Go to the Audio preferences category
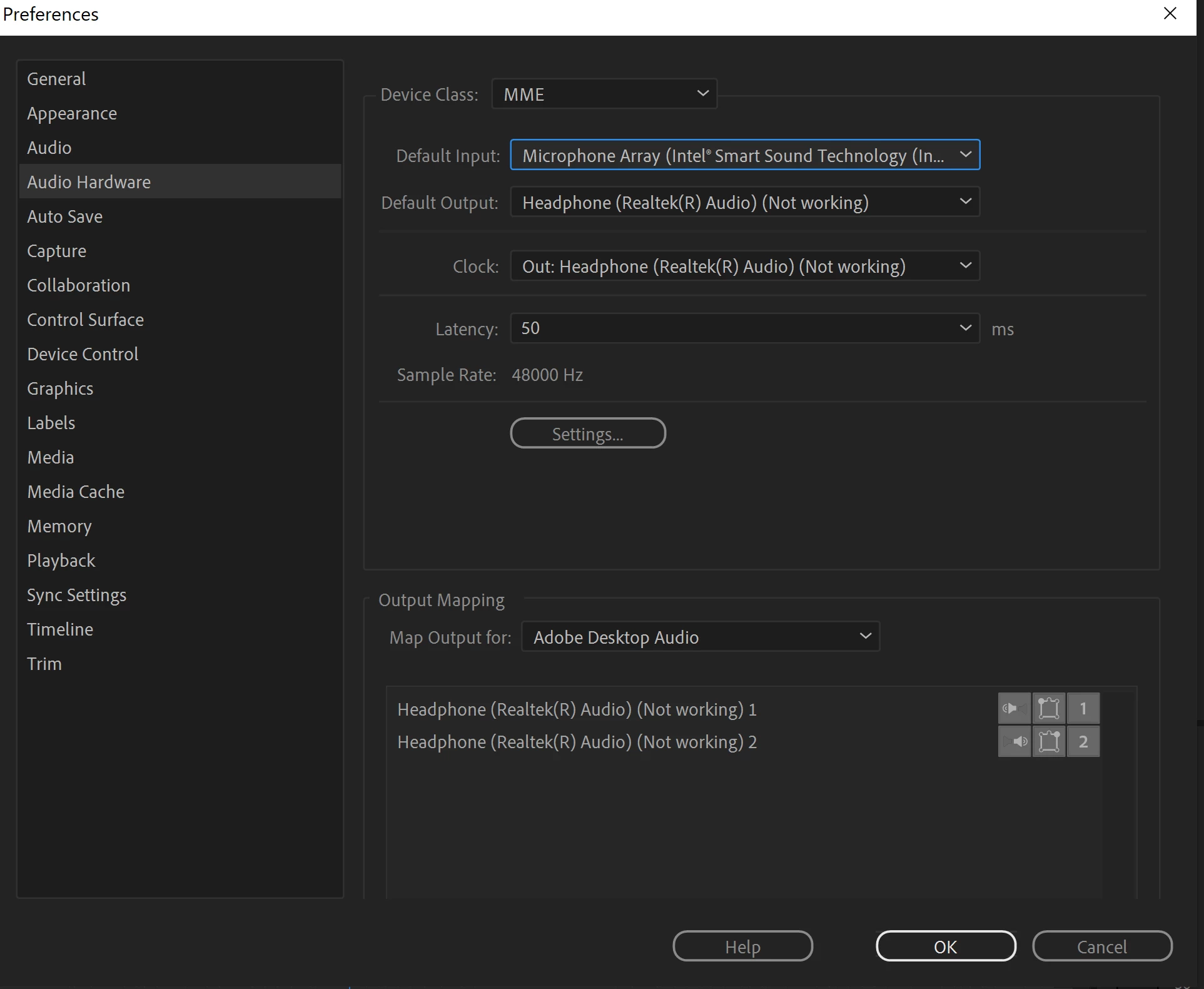 (x=49, y=148)
